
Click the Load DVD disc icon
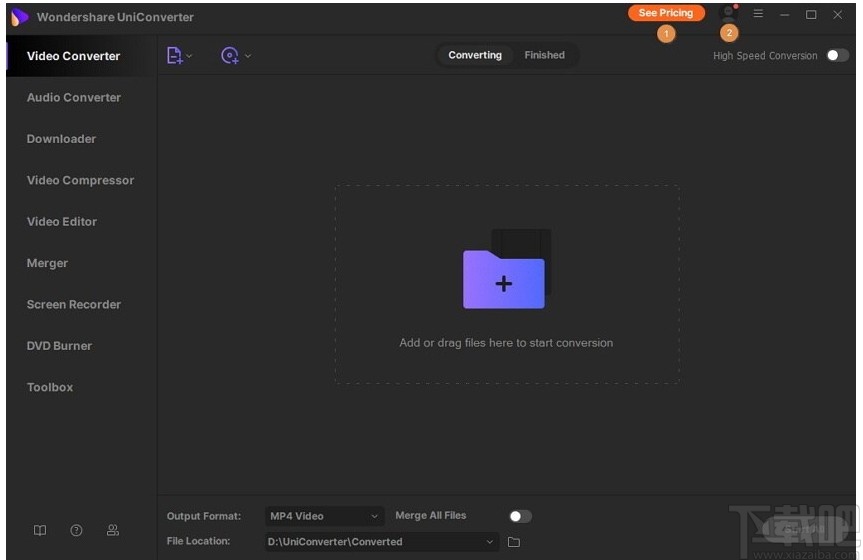click(230, 55)
